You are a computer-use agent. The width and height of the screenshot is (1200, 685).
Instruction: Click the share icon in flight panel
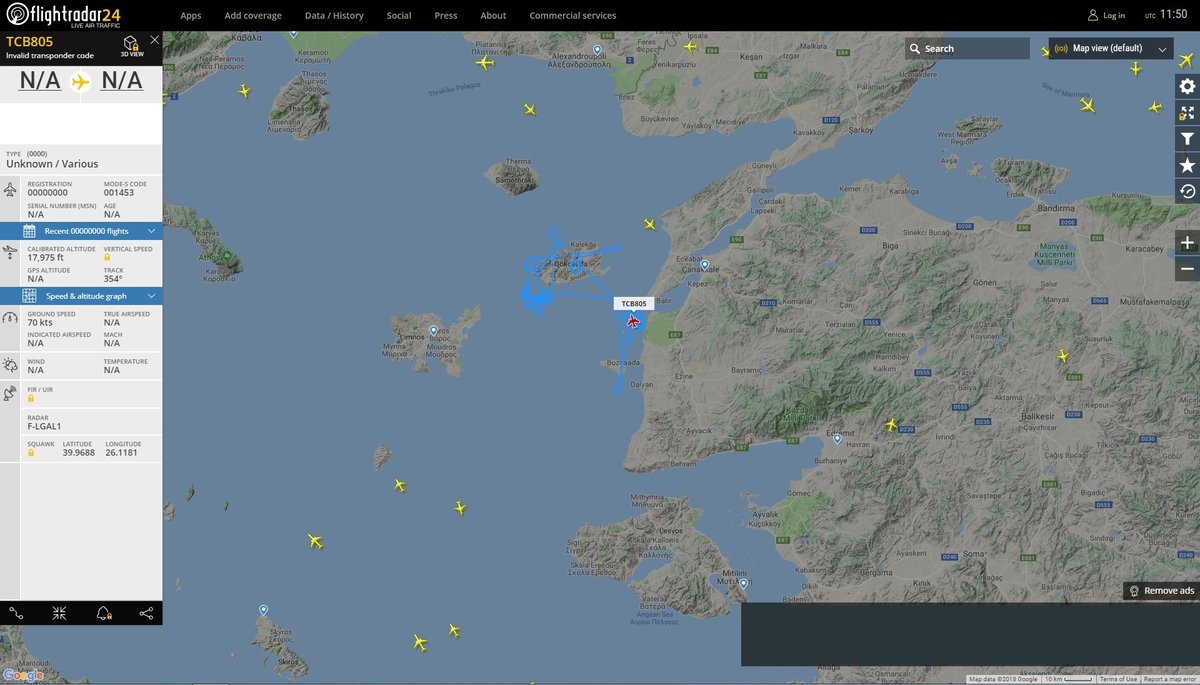coord(146,613)
